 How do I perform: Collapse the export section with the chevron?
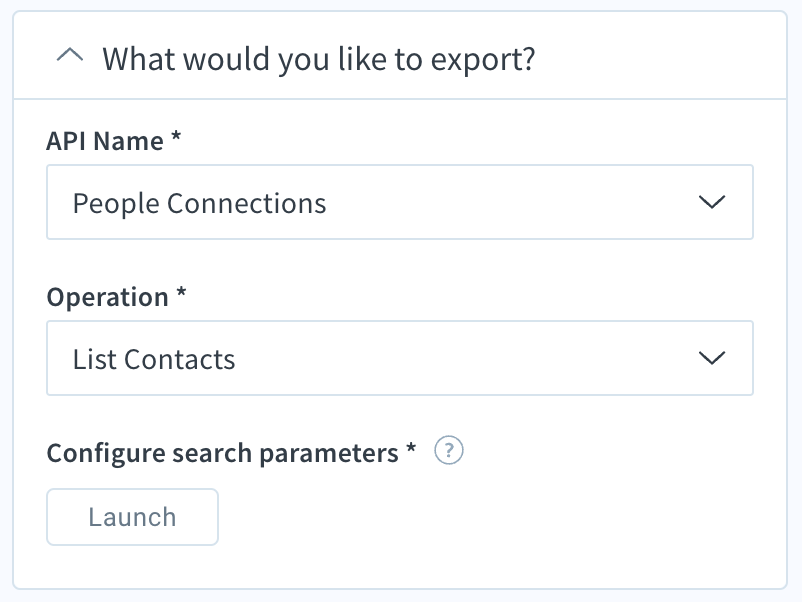click(70, 55)
